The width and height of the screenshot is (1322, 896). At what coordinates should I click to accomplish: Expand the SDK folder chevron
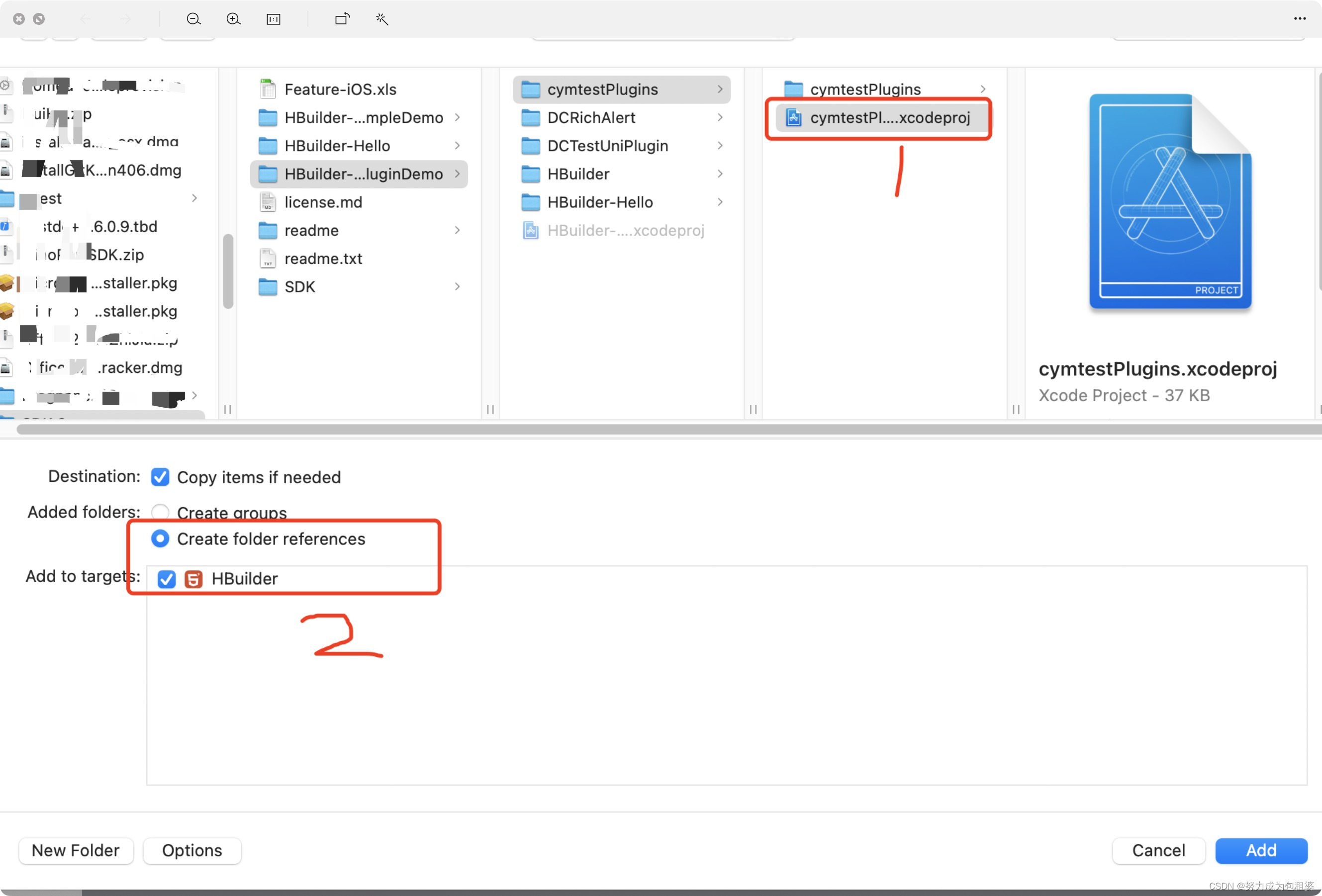458,286
